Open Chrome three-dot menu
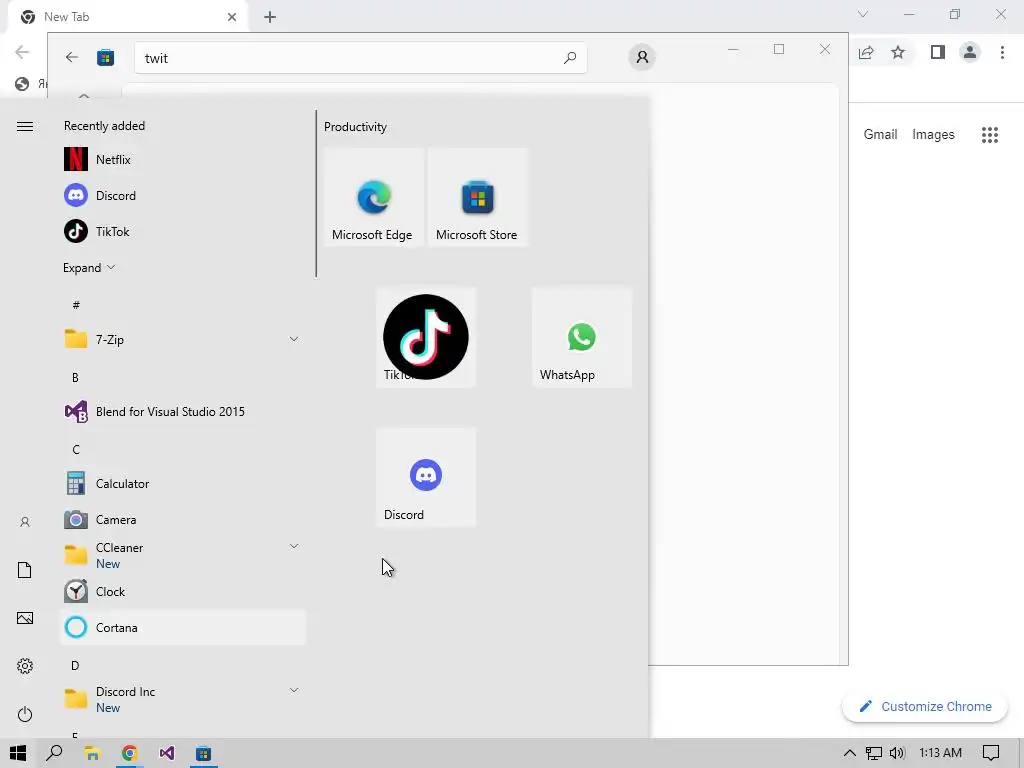 [1002, 52]
